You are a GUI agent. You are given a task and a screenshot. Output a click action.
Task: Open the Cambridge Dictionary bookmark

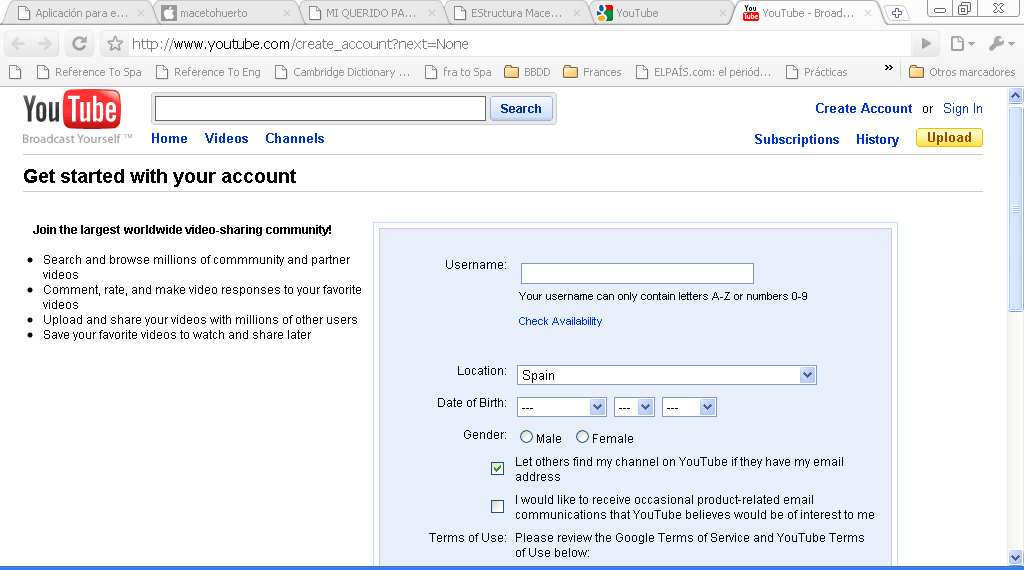(343, 72)
